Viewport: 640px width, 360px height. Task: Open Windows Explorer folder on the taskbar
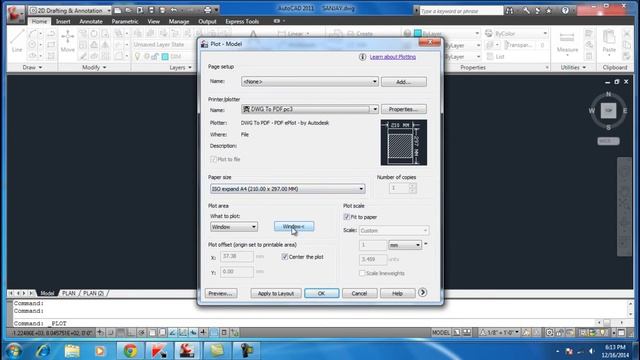tap(72, 351)
